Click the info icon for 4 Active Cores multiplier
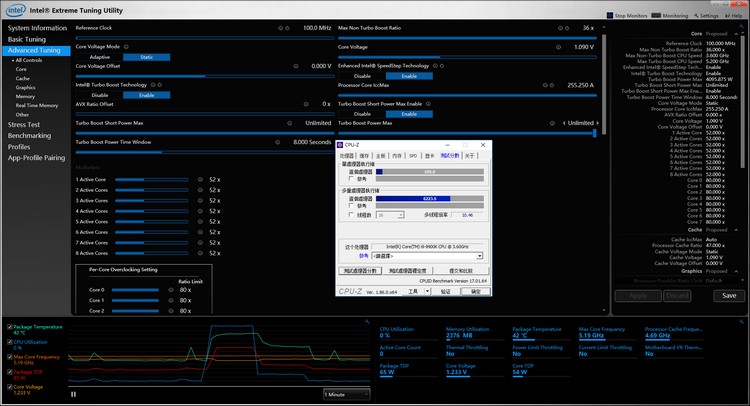Viewport: 750px width, 406px height. click(x=200, y=211)
